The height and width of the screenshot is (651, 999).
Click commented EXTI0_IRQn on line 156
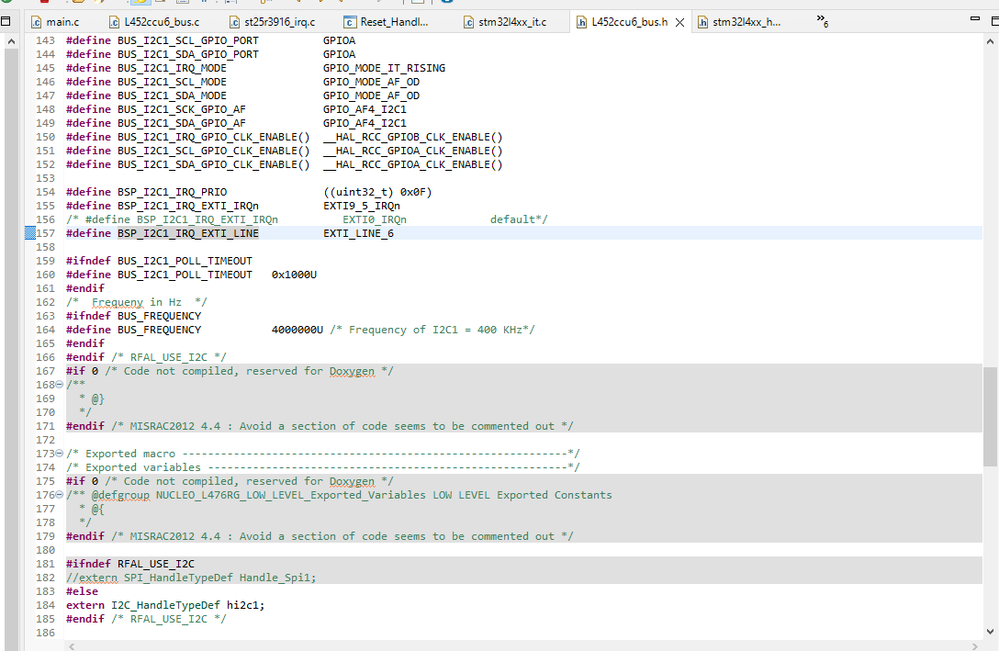375,219
